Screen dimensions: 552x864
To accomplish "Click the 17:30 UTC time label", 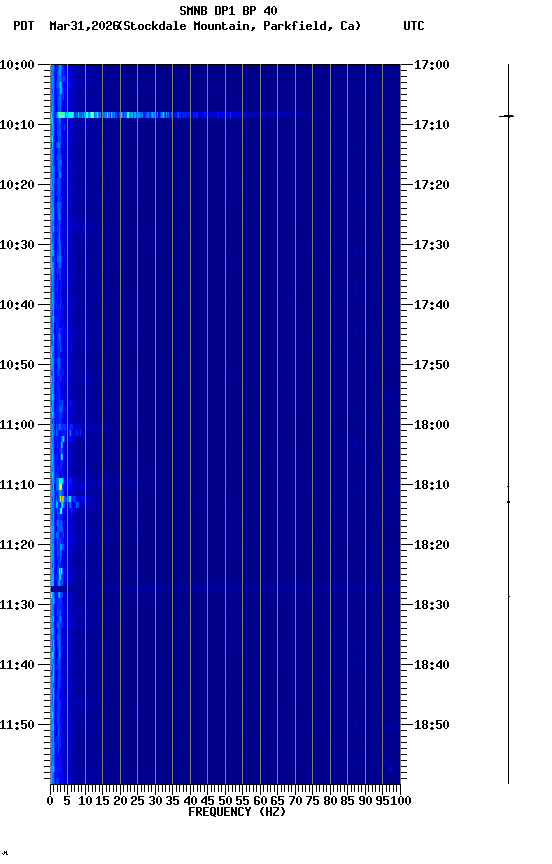I will point(432,245).
